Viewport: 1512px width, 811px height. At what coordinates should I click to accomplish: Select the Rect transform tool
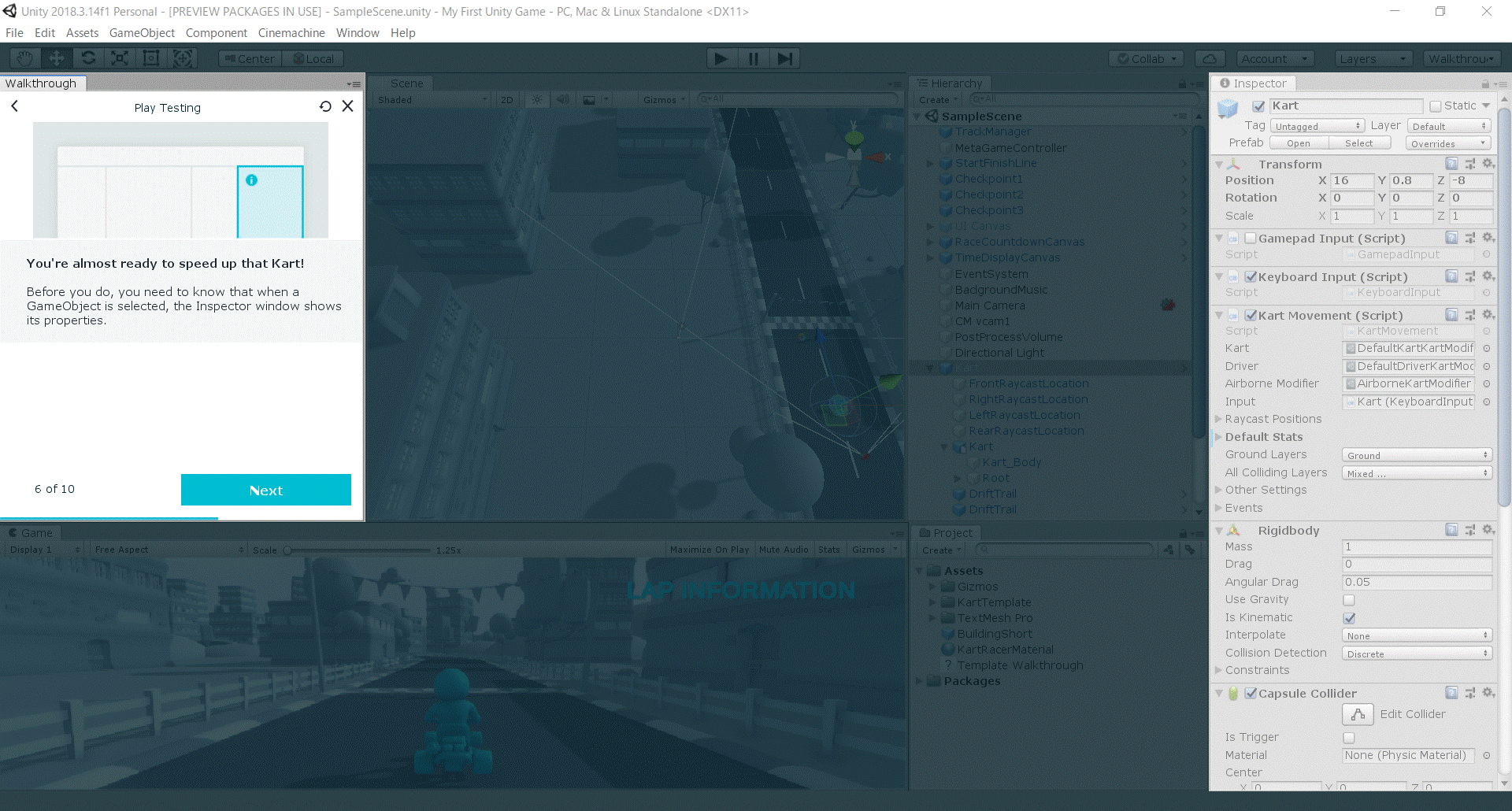[151, 58]
